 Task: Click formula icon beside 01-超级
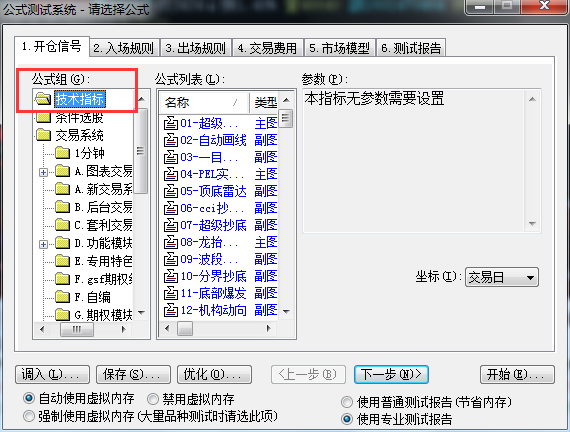tap(170, 123)
